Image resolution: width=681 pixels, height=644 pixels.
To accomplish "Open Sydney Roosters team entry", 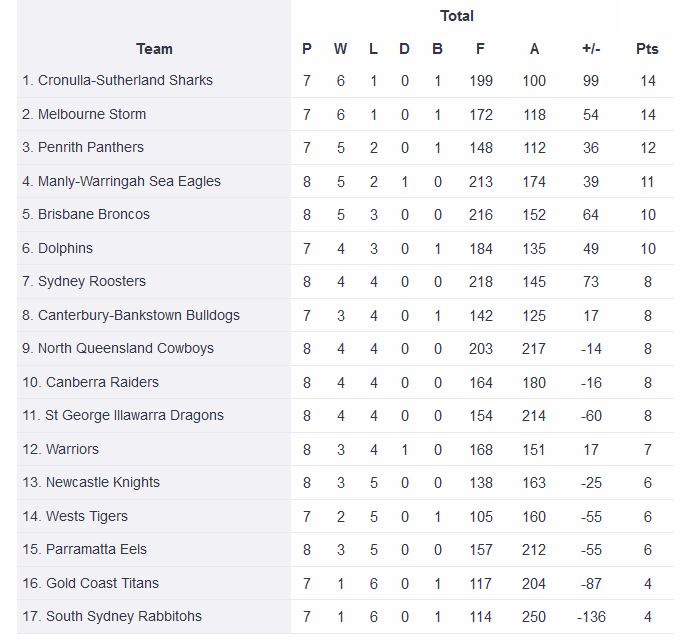I will (x=92, y=281).
